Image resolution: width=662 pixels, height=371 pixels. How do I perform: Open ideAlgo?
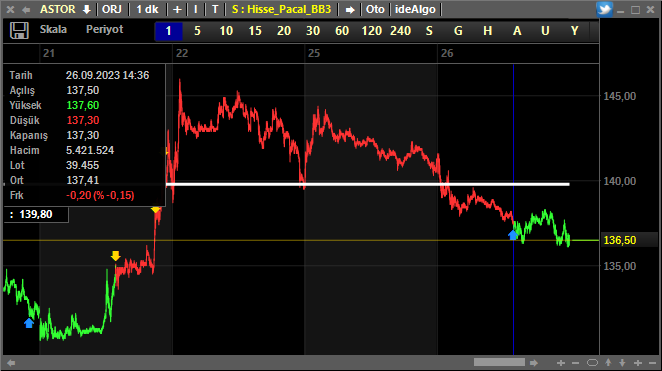[415, 9]
